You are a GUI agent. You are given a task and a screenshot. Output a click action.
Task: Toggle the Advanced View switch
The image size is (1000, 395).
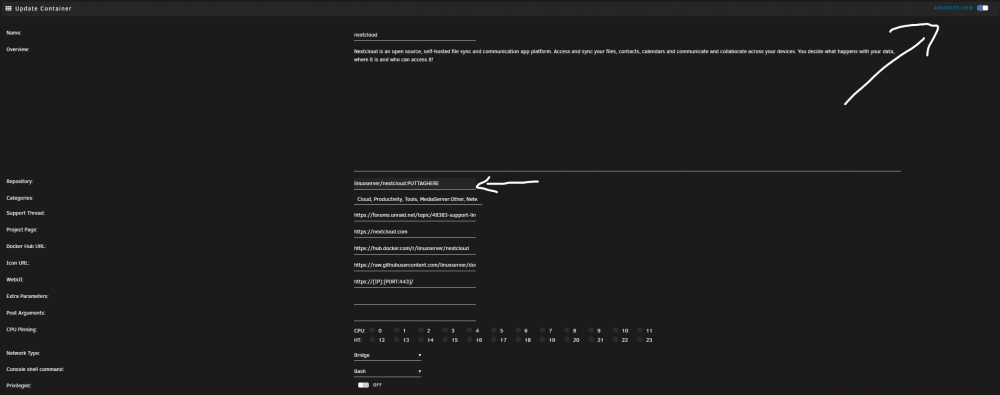983,8
